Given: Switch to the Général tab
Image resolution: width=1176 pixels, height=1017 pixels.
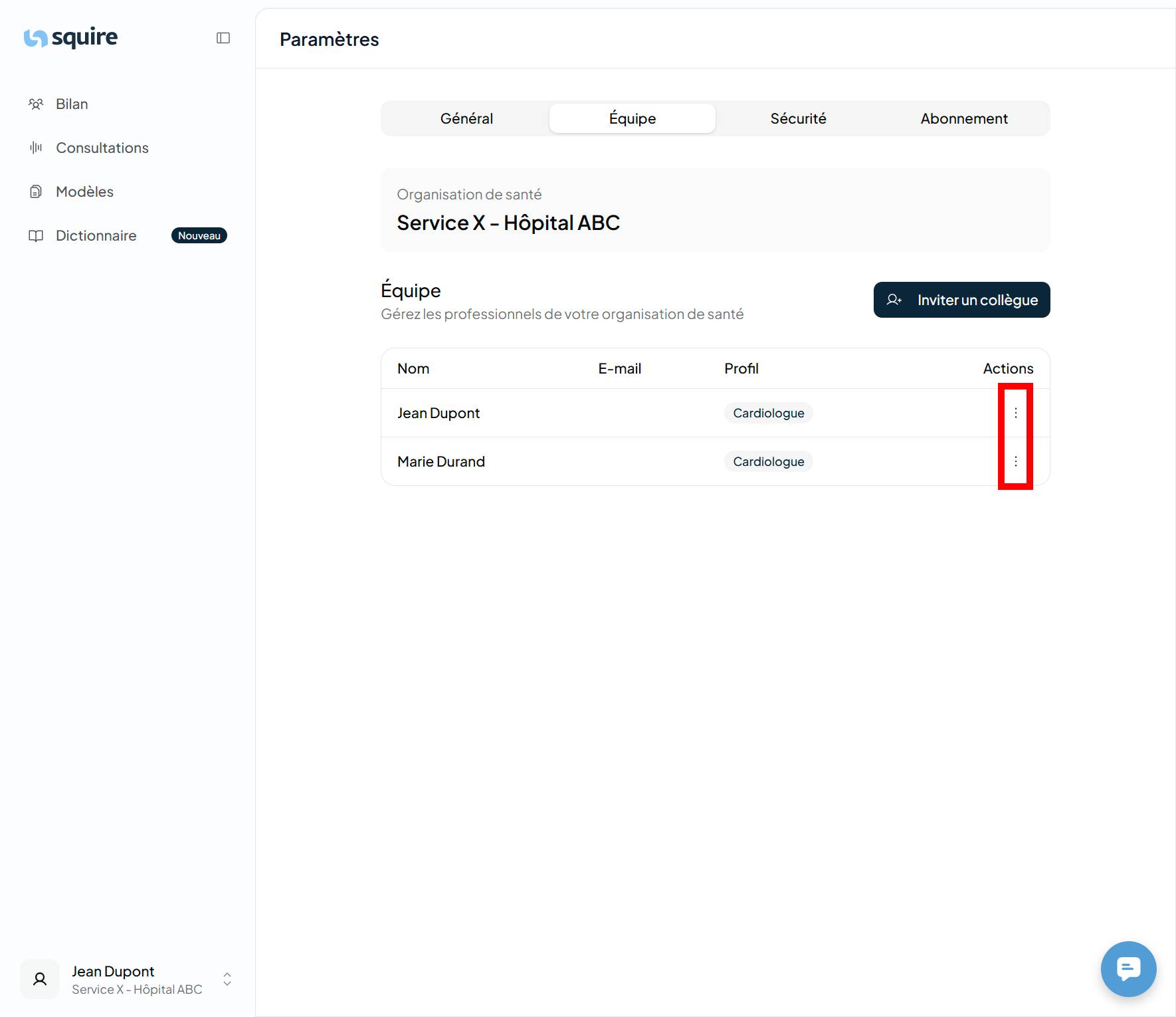Looking at the screenshot, I should tap(466, 118).
